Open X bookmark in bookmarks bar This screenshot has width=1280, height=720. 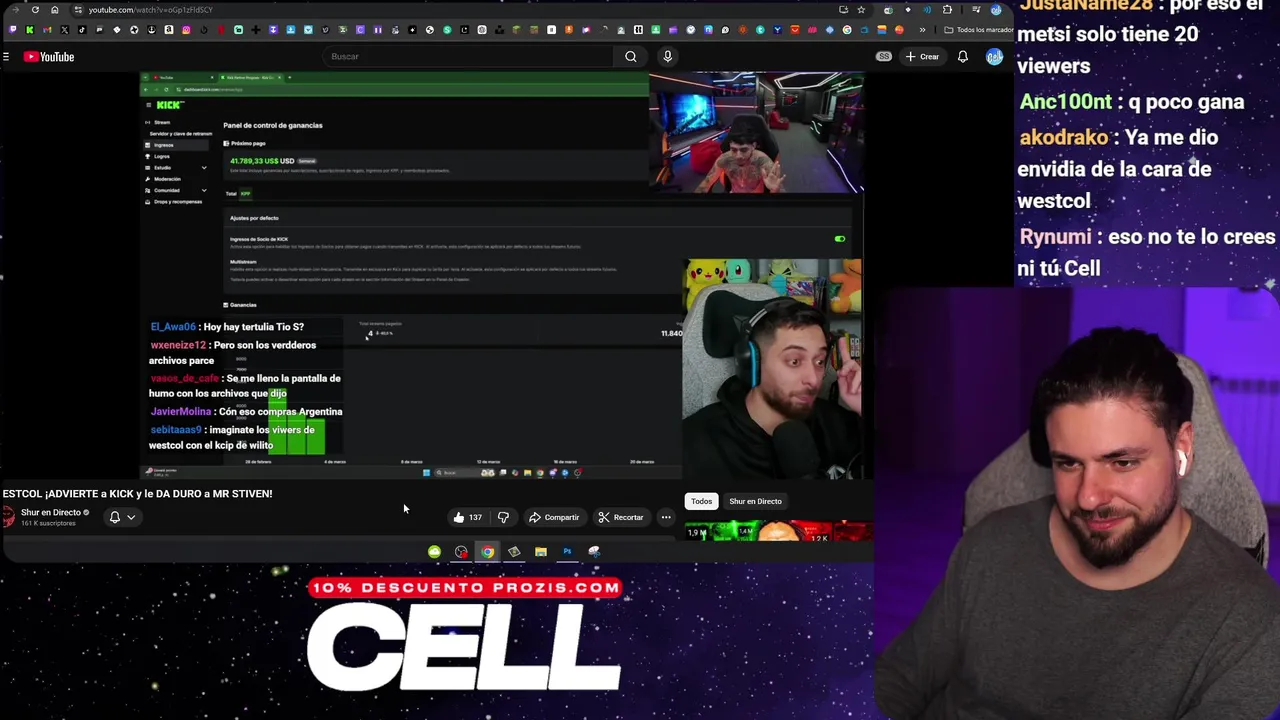64,30
